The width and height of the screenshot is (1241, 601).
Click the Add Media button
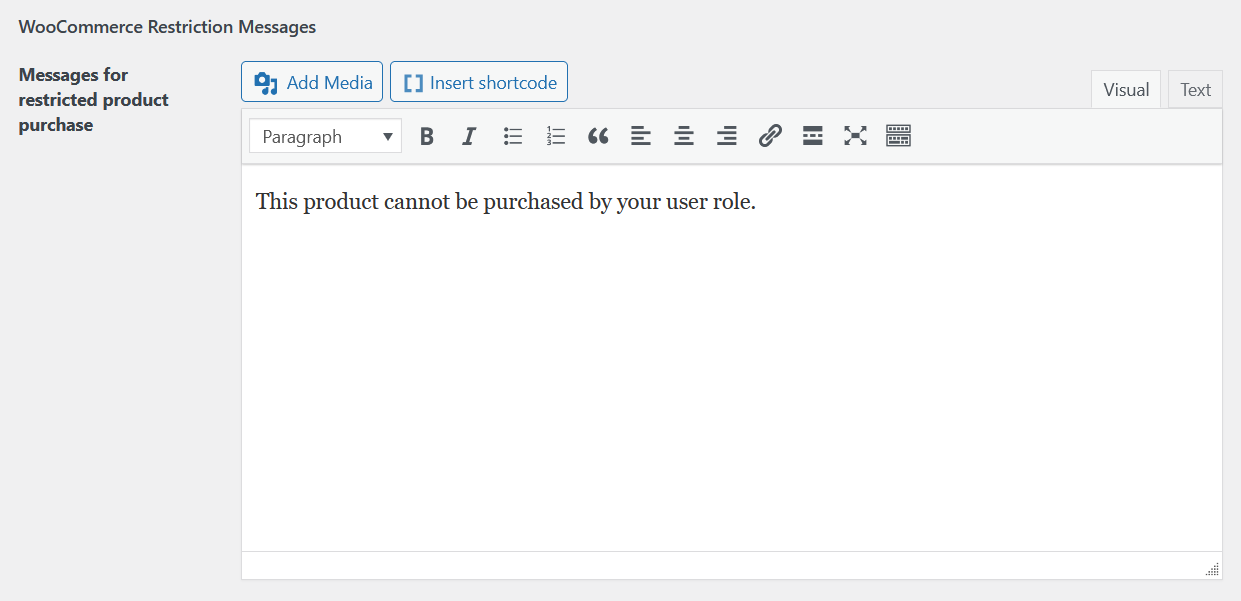312,82
